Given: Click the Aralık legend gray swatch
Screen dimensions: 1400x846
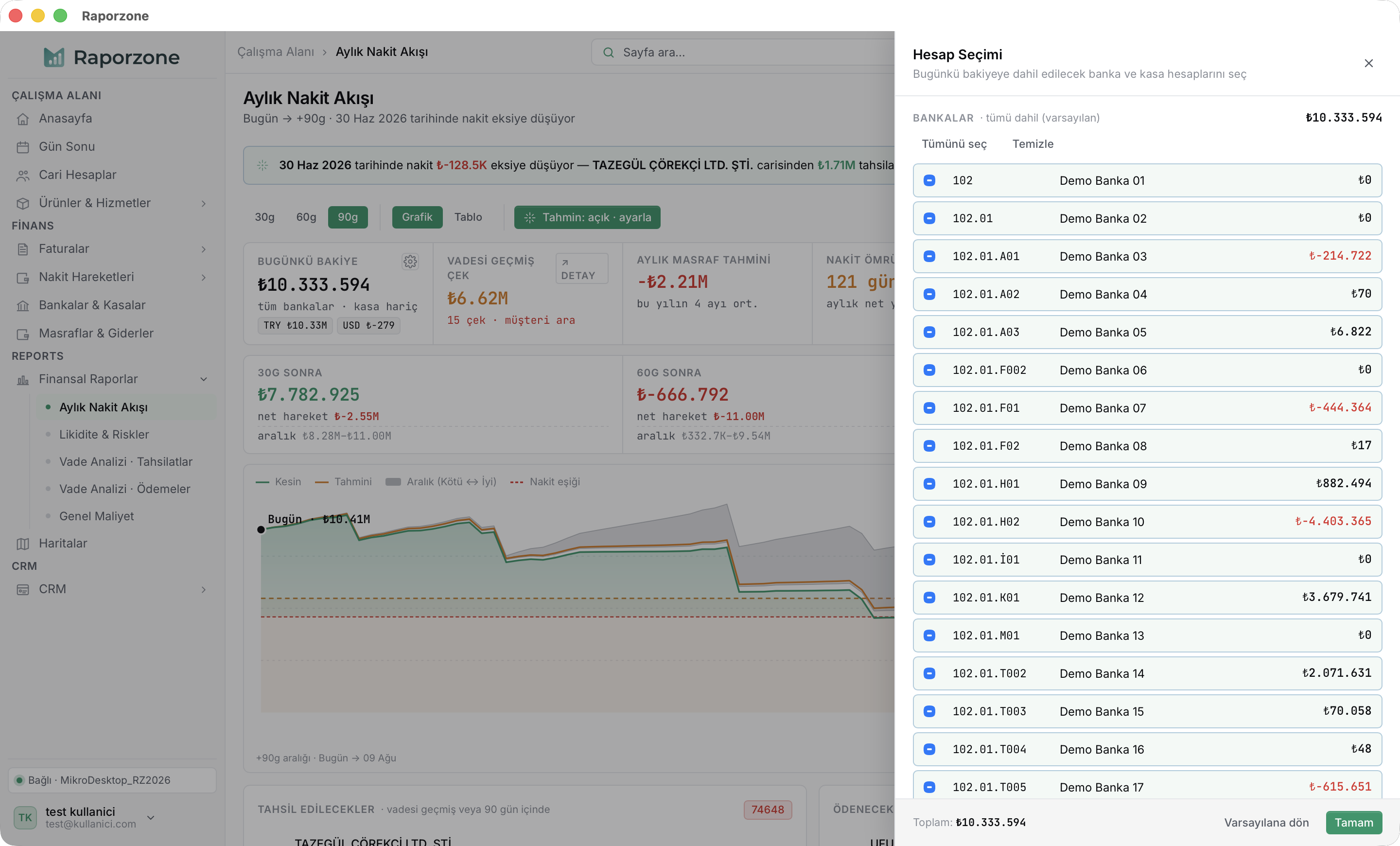Looking at the screenshot, I should [x=393, y=482].
